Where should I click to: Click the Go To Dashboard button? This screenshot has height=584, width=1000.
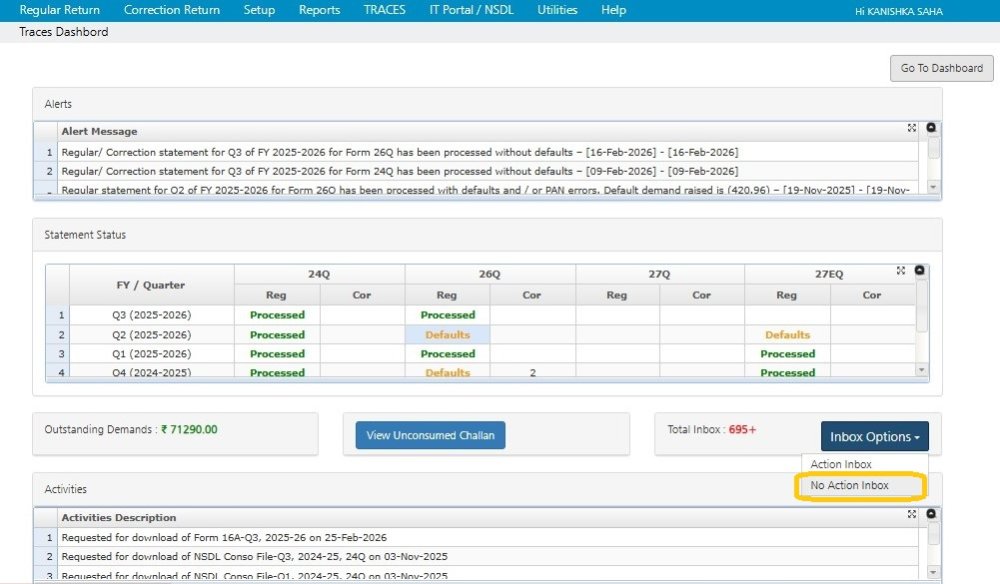tap(941, 68)
